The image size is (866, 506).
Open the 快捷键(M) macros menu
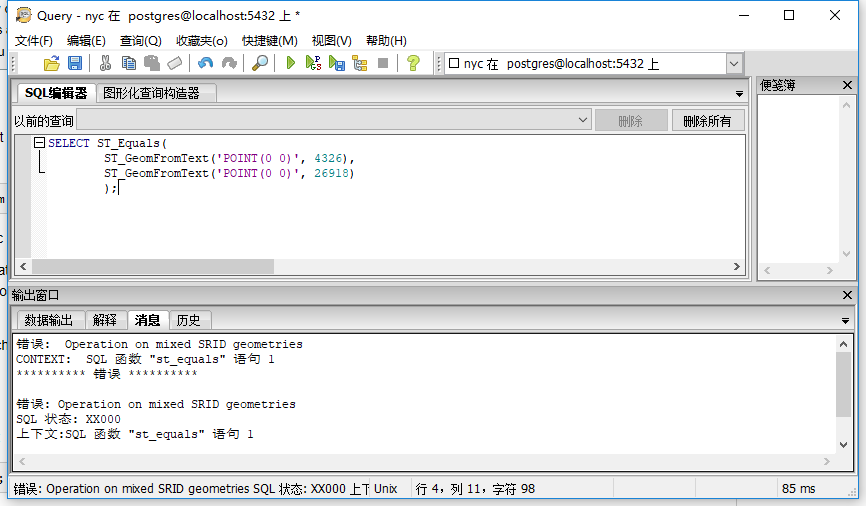coord(270,40)
